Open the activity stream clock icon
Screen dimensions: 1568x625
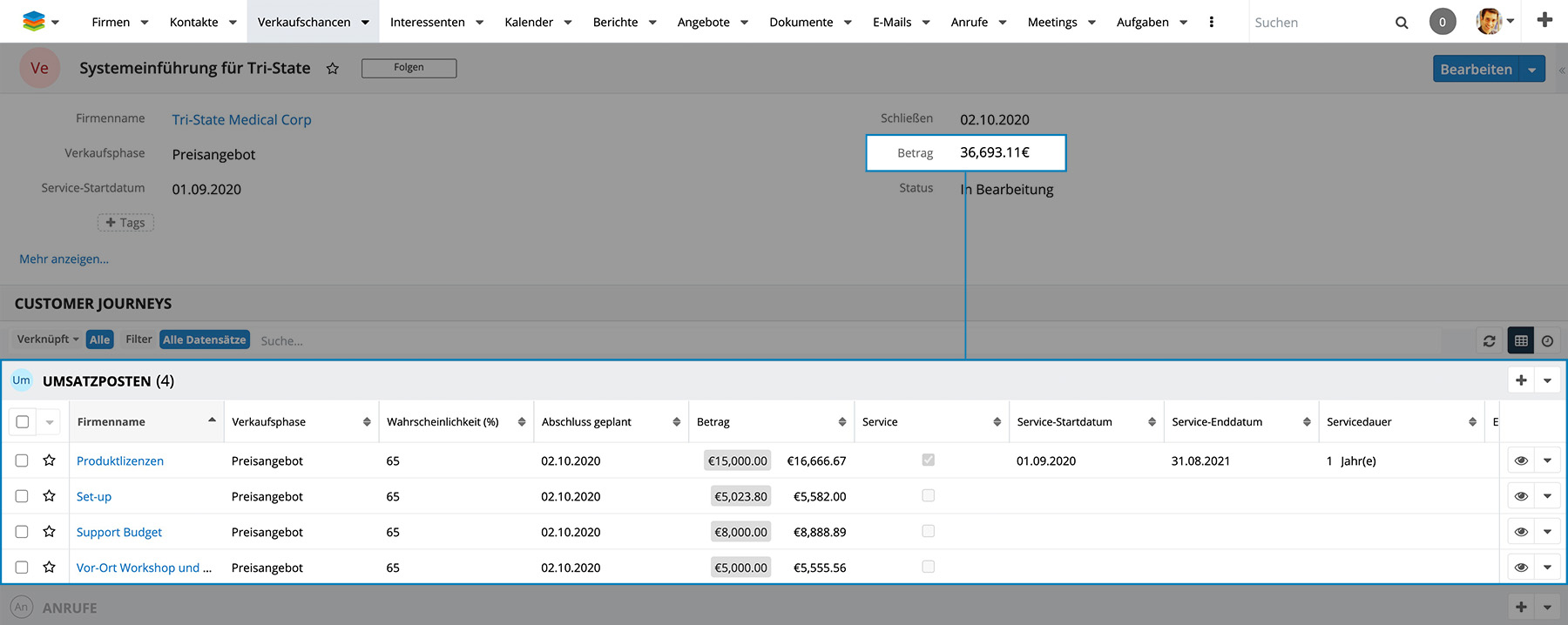pos(1547,341)
